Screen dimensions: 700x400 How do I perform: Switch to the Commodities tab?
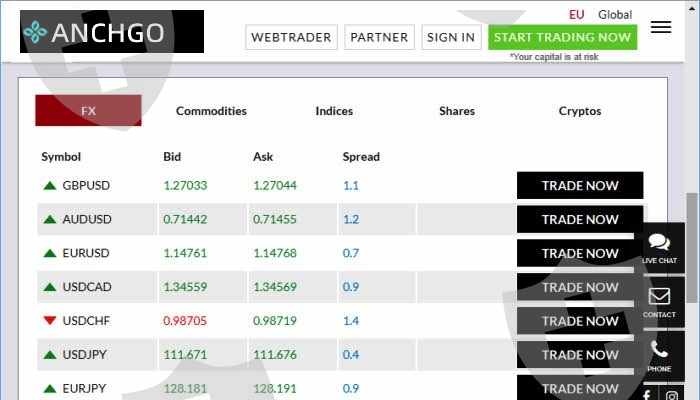point(211,111)
